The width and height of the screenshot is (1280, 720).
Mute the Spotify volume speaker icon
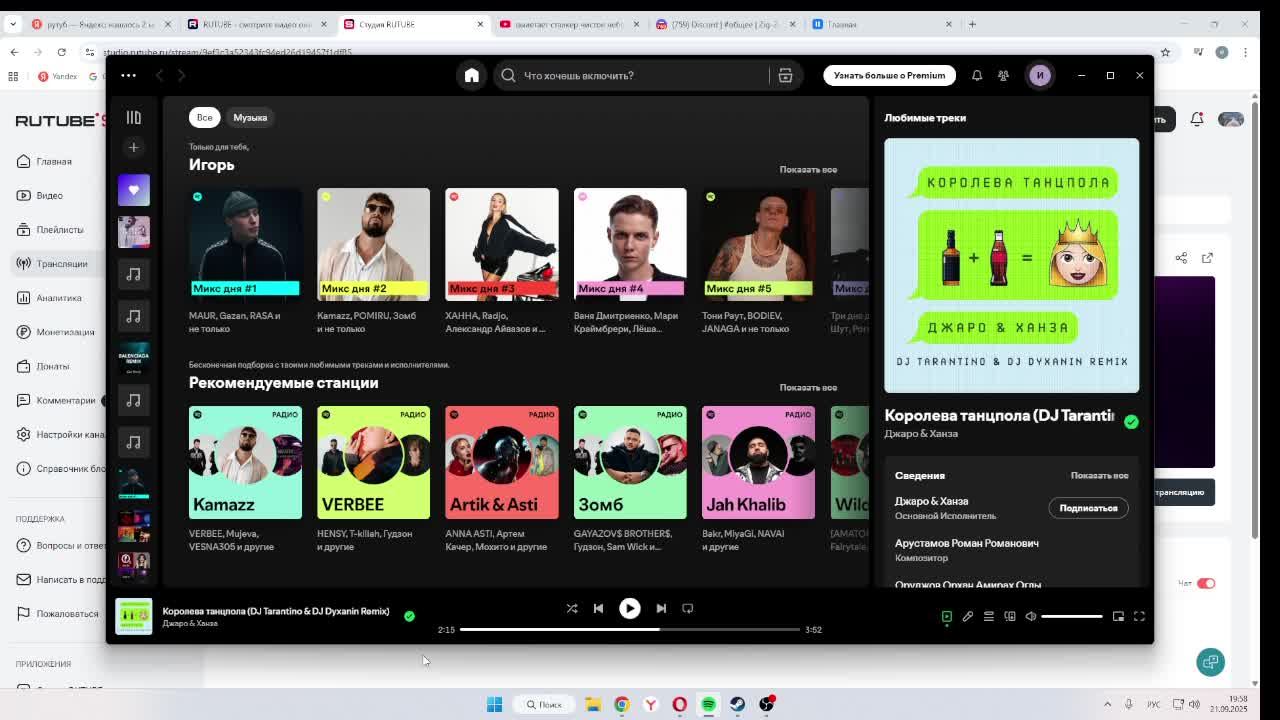1031,616
